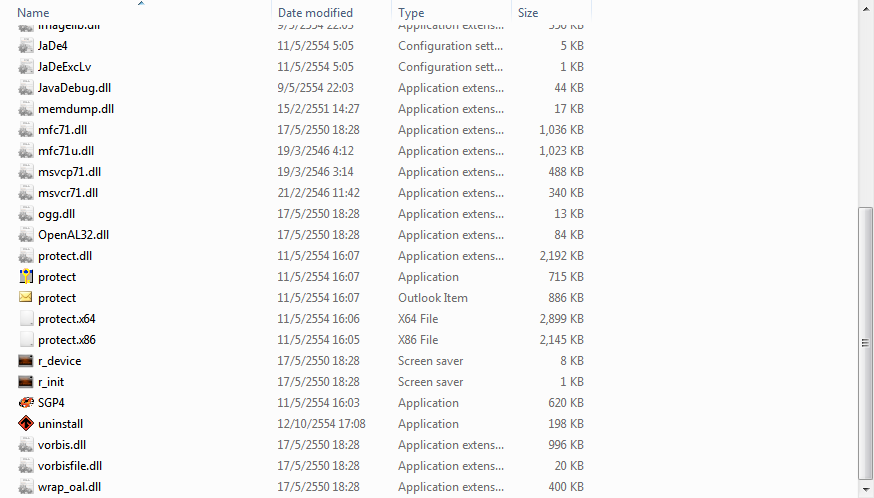Click the vertical scrollbar thumb
Viewport: 874px width, 498px height.
tap(865, 340)
